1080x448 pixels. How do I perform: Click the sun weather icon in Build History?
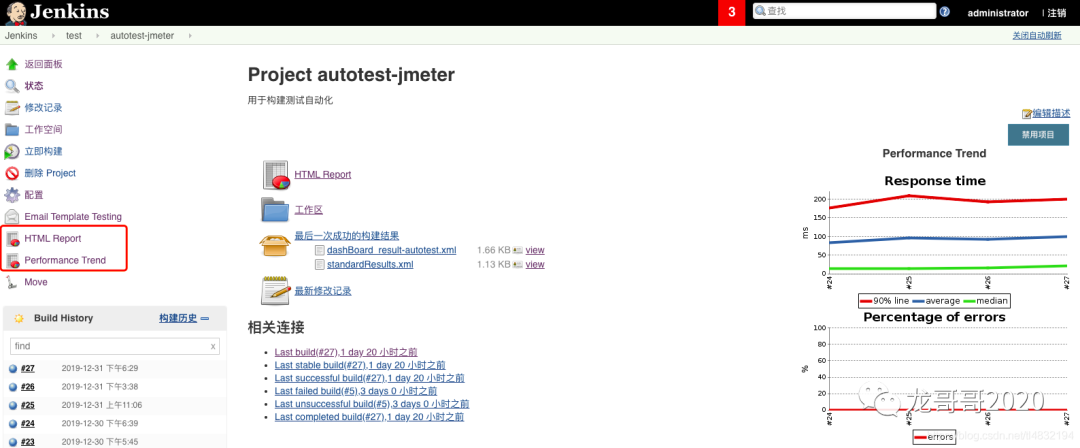click(x=19, y=318)
